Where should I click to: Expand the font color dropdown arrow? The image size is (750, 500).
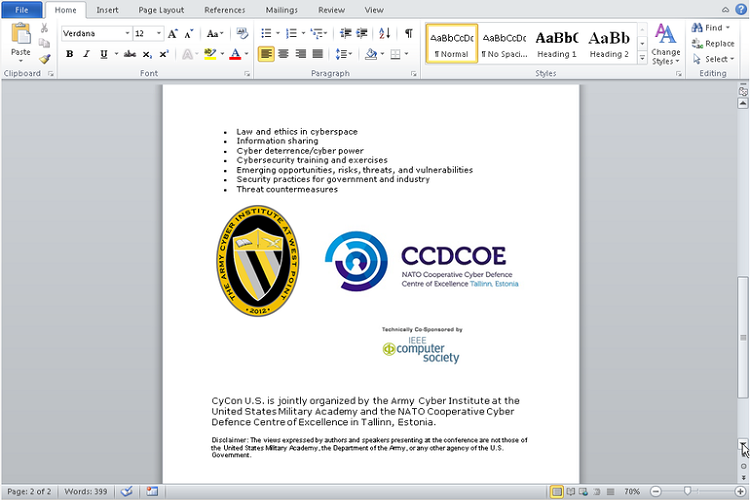coord(246,54)
